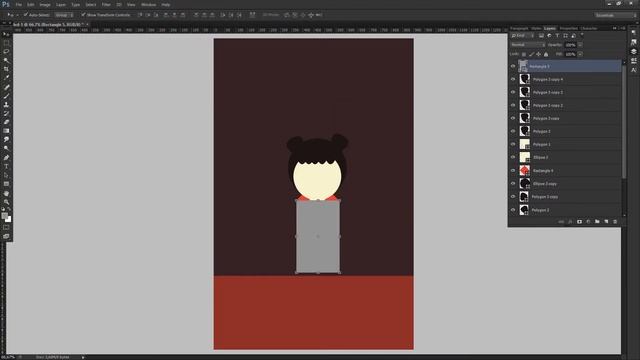
Task: Hide the Polygon 1 layer
Action: (x=513, y=144)
